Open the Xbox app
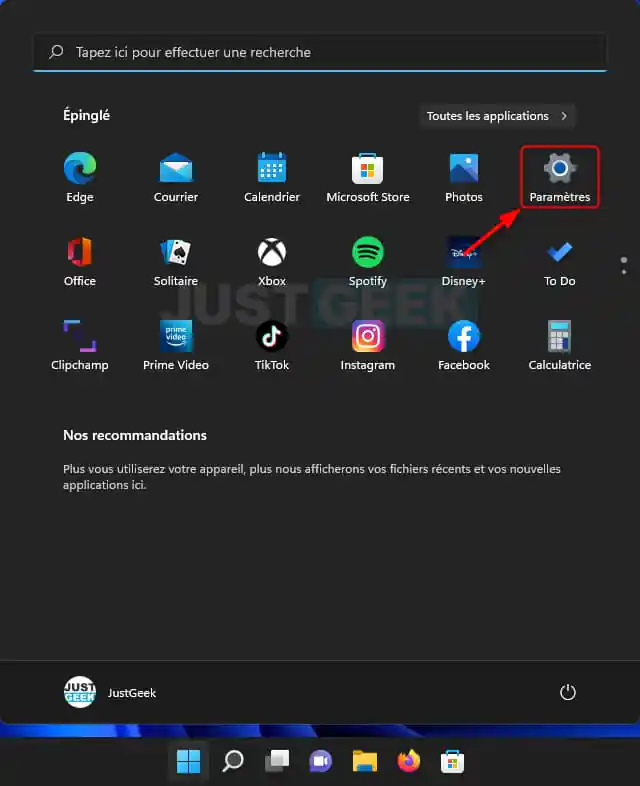Screen dimensions: 640x786 pos(272,261)
